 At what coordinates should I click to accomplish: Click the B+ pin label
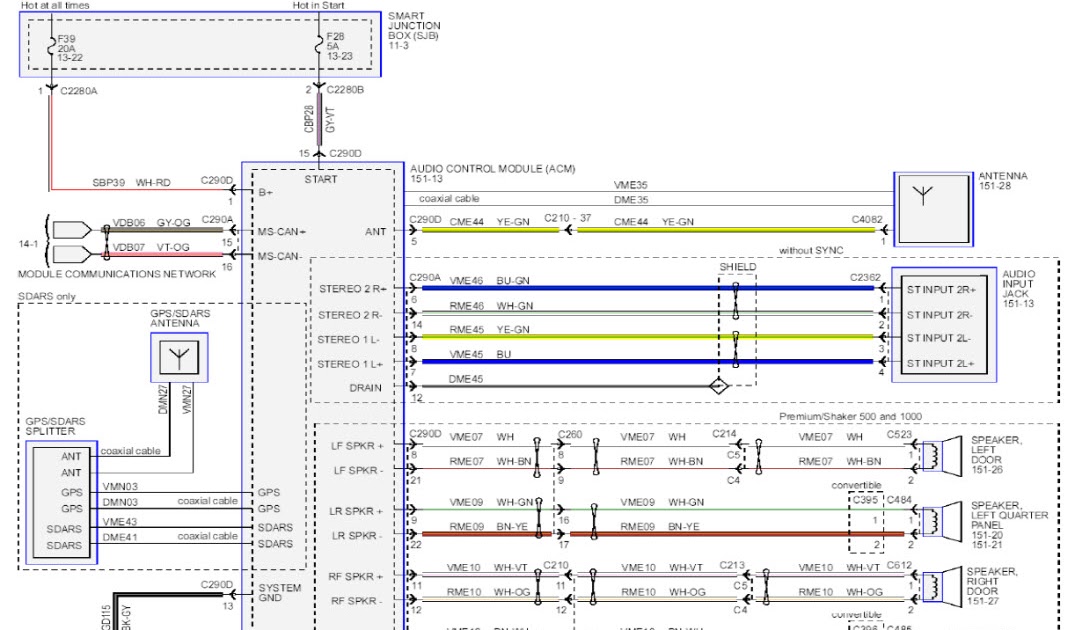point(266,192)
